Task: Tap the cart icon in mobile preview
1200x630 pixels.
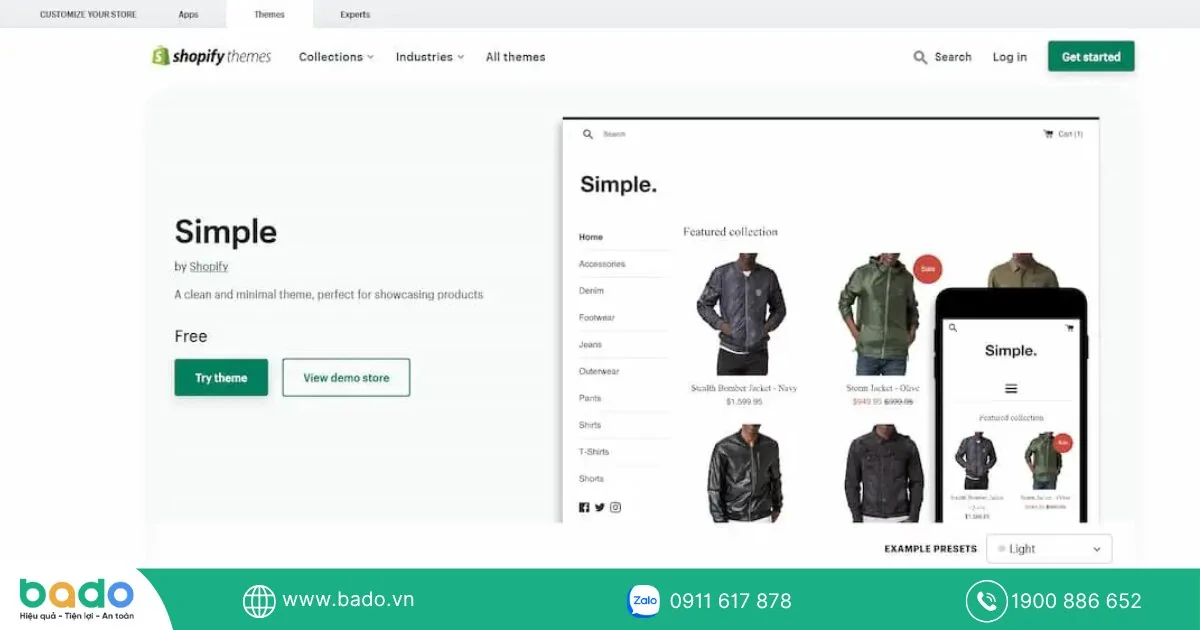Action: pos(1069,327)
